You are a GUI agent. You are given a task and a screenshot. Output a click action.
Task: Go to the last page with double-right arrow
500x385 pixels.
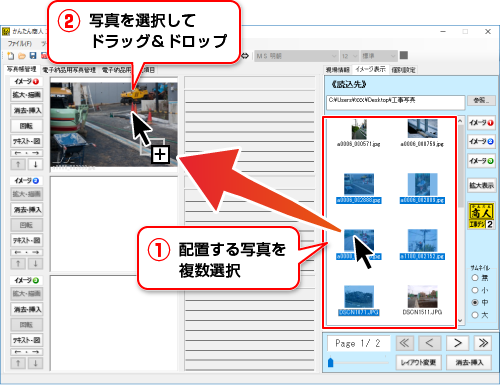tap(483, 343)
